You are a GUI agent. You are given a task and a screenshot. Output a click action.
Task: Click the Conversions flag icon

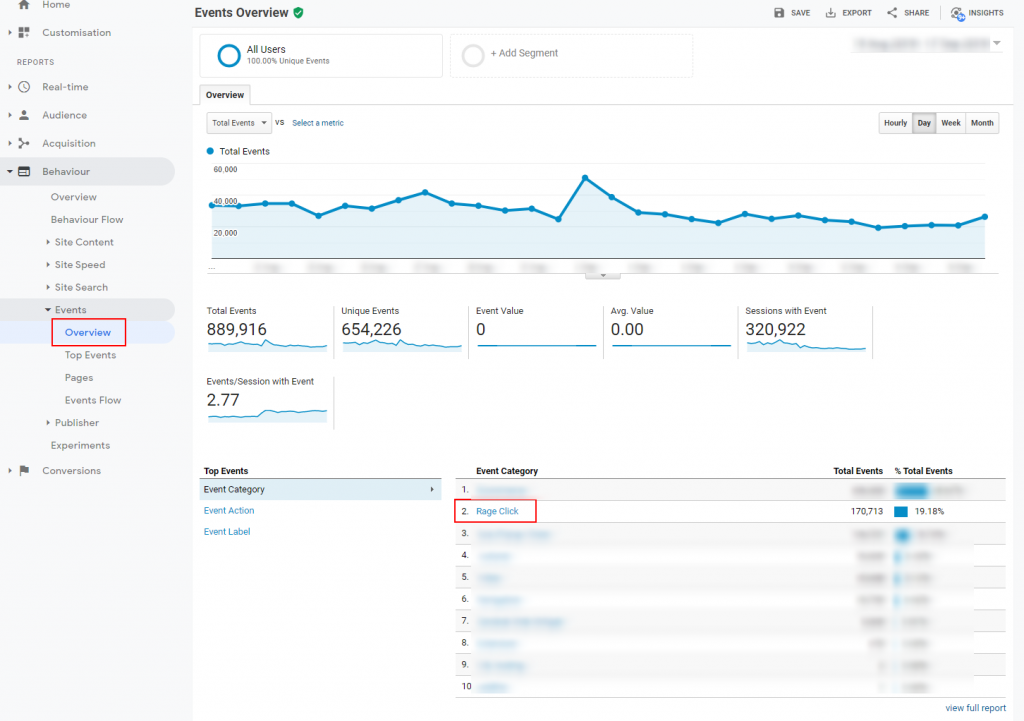pos(24,471)
